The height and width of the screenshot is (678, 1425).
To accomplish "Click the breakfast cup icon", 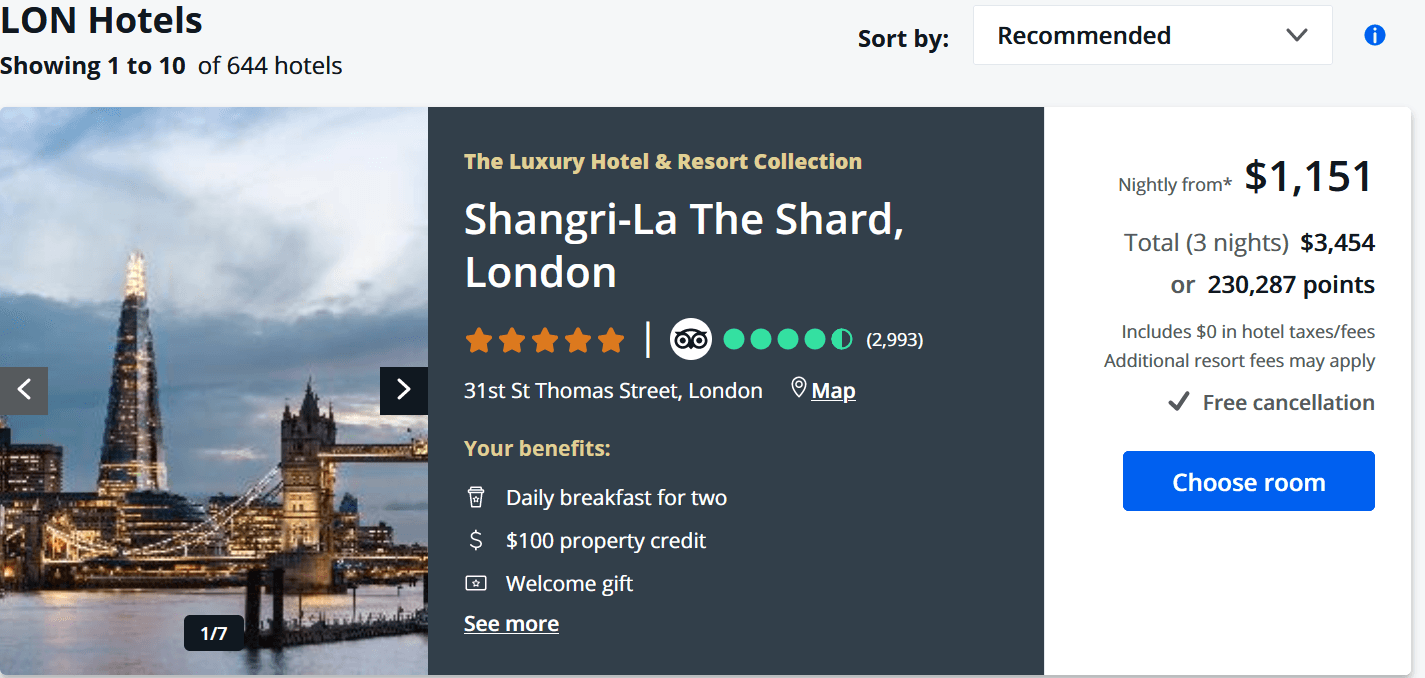I will click(x=476, y=497).
